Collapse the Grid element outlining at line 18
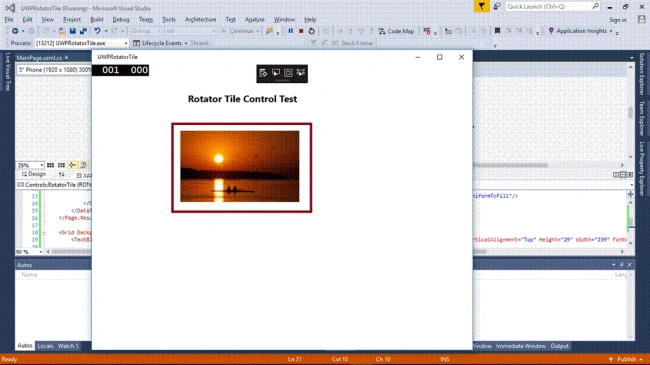The width and height of the screenshot is (650, 365). pyautogui.click(x=44, y=232)
